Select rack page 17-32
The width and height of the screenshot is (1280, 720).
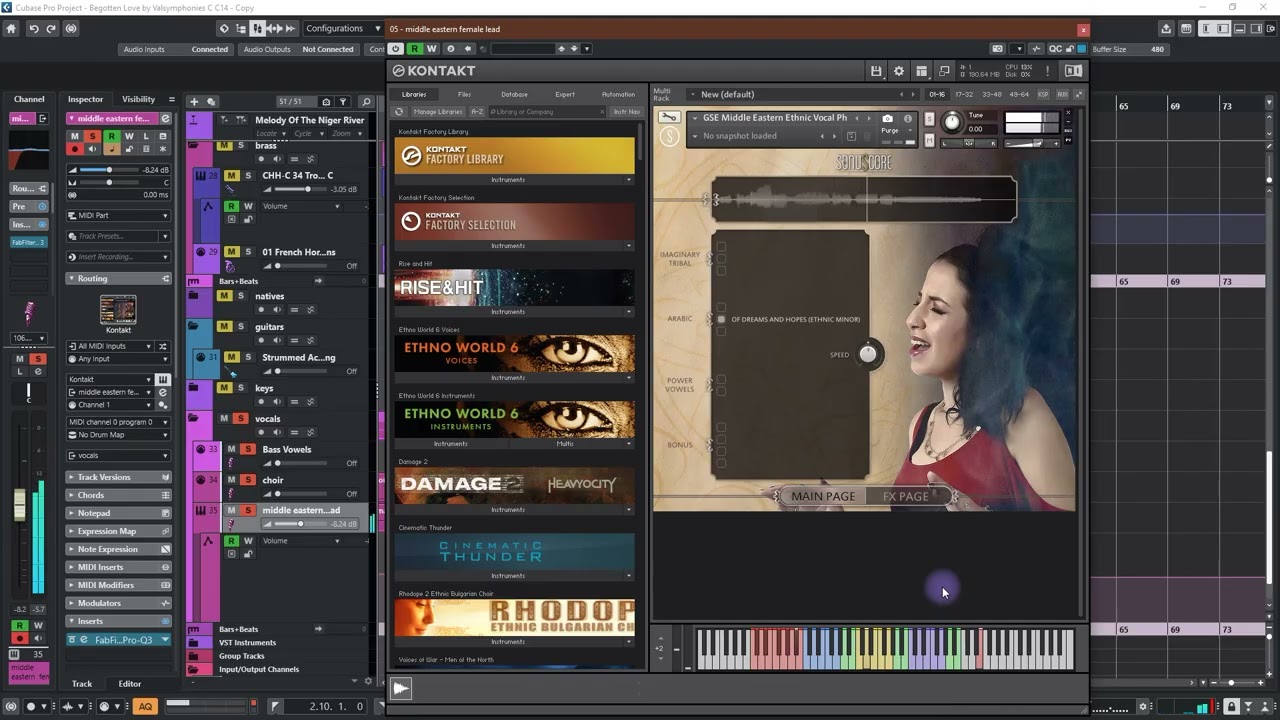964,94
